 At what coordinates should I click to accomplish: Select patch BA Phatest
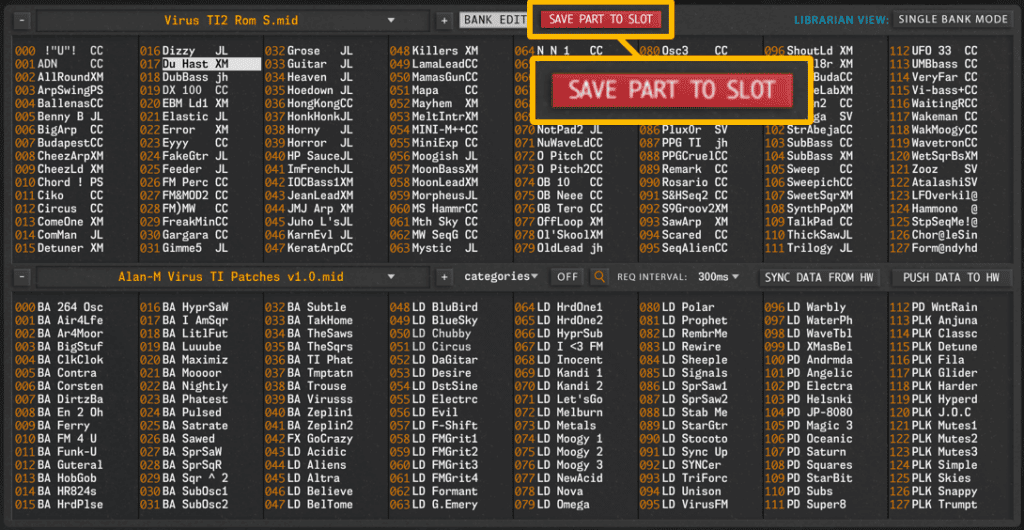[x=184, y=399]
